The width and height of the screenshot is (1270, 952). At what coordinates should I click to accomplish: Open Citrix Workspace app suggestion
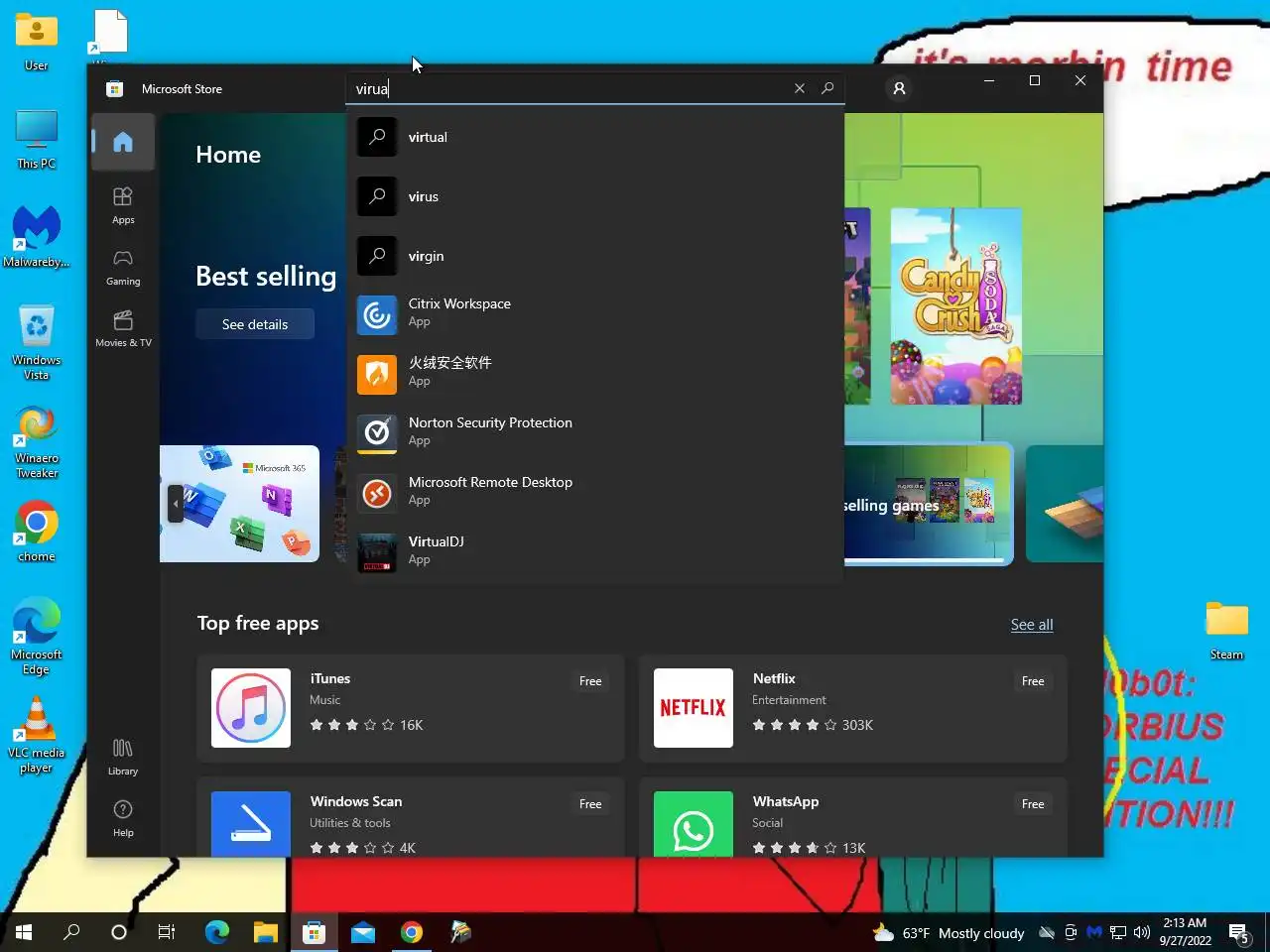coord(595,315)
